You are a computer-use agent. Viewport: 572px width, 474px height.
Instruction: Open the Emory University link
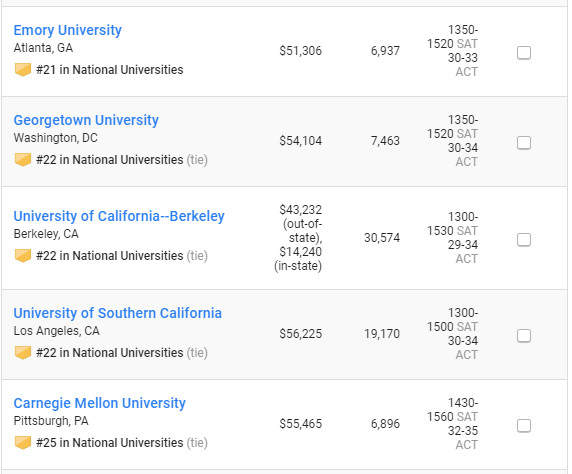coord(67,30)
